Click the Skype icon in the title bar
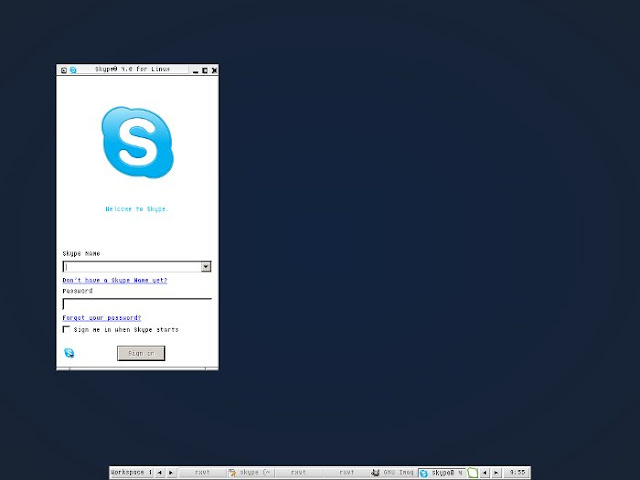Viewport: 640px width, 480px height. tap(73, 70)
